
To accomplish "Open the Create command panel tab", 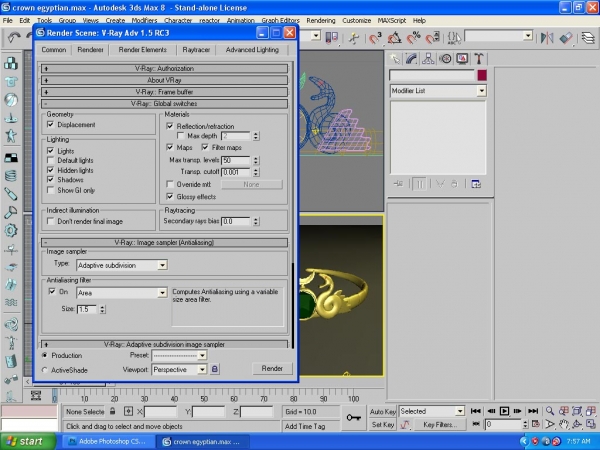I will point(395,59).
